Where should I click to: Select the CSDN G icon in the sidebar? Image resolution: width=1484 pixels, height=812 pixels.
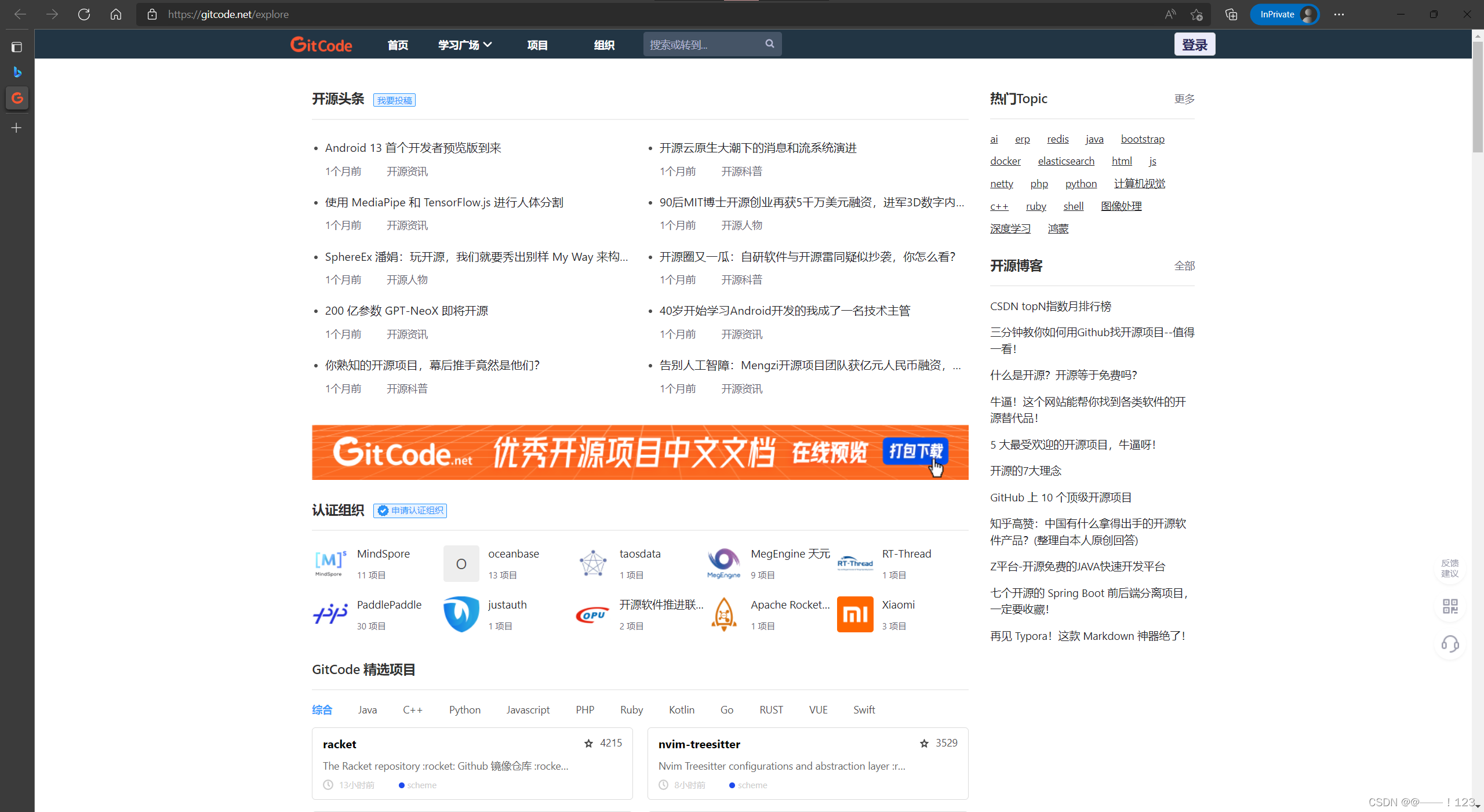click(x=17, y=98)
